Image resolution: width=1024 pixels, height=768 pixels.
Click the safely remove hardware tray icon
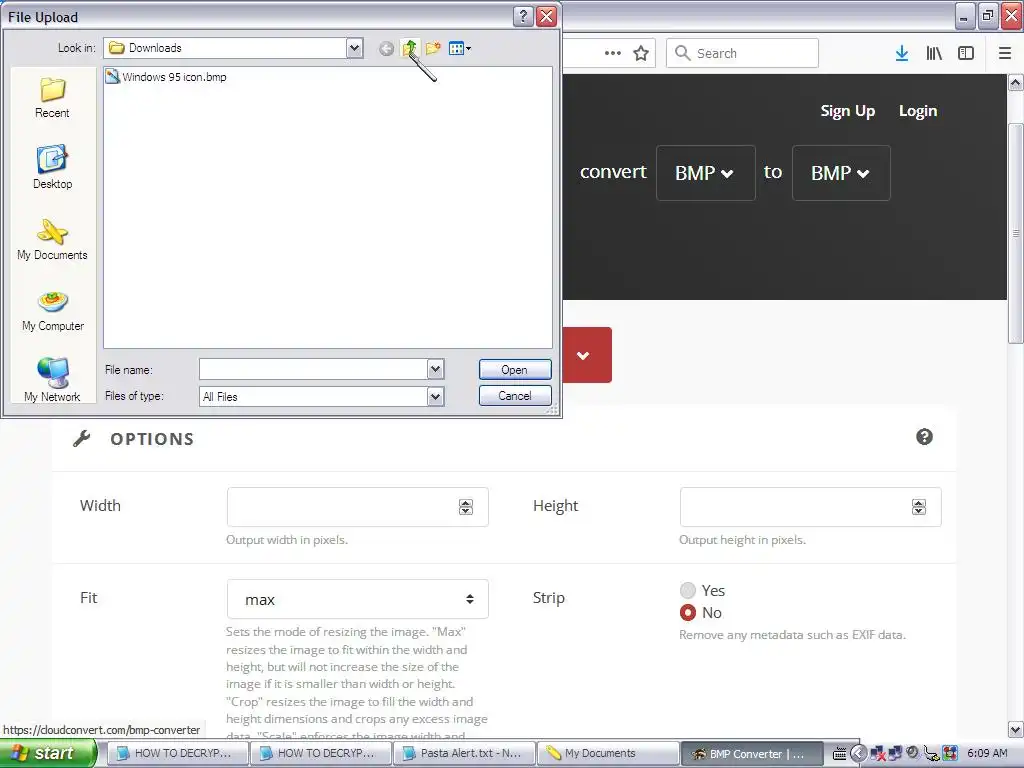coord(931,754)
